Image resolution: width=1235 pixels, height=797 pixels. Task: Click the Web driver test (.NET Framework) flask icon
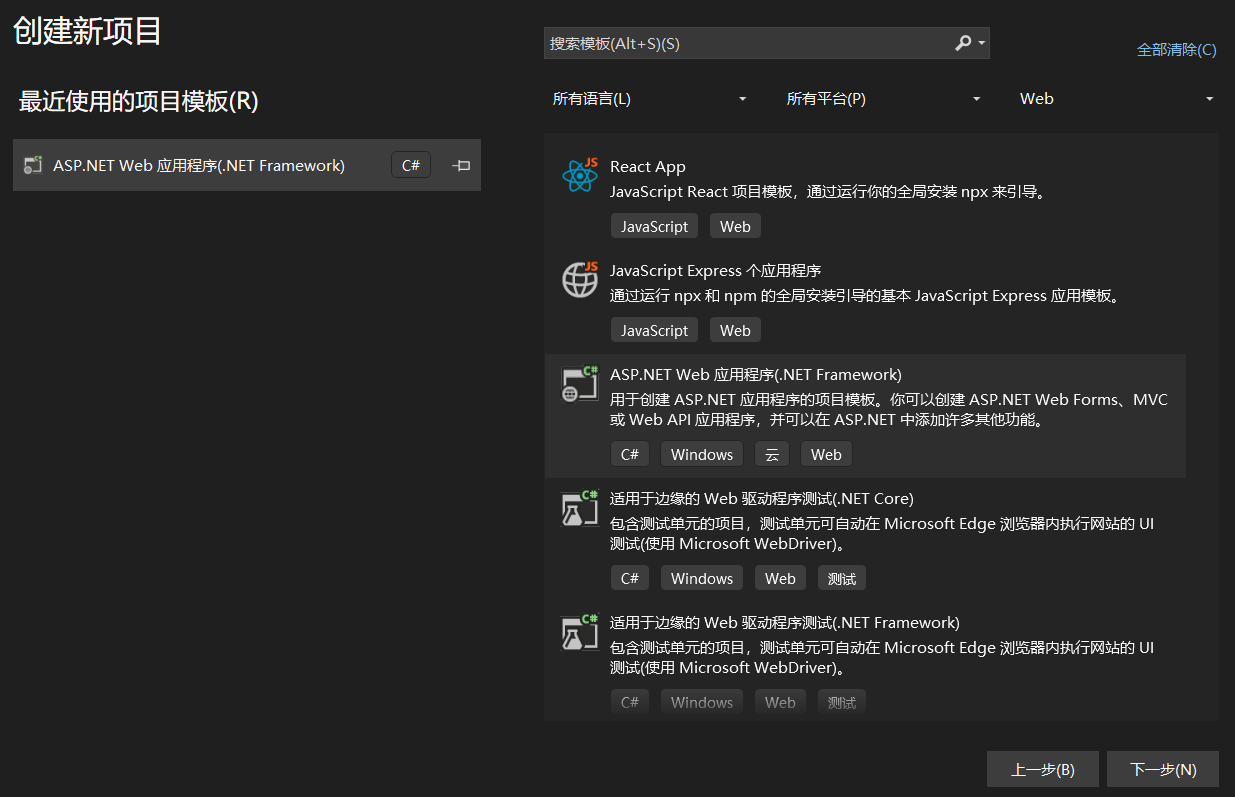click(x=580, y=632)
